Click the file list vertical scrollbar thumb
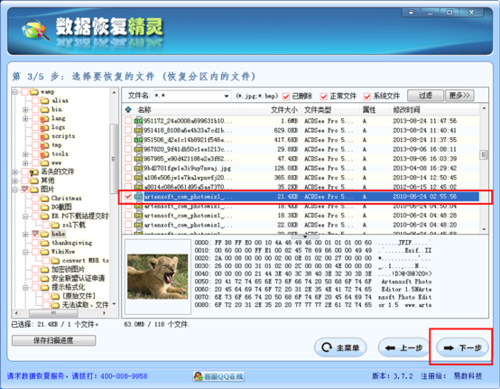 483,155
